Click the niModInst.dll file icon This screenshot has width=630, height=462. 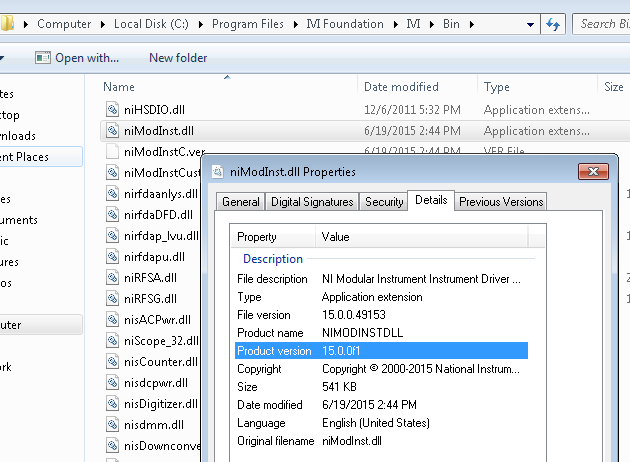(112, 130)
